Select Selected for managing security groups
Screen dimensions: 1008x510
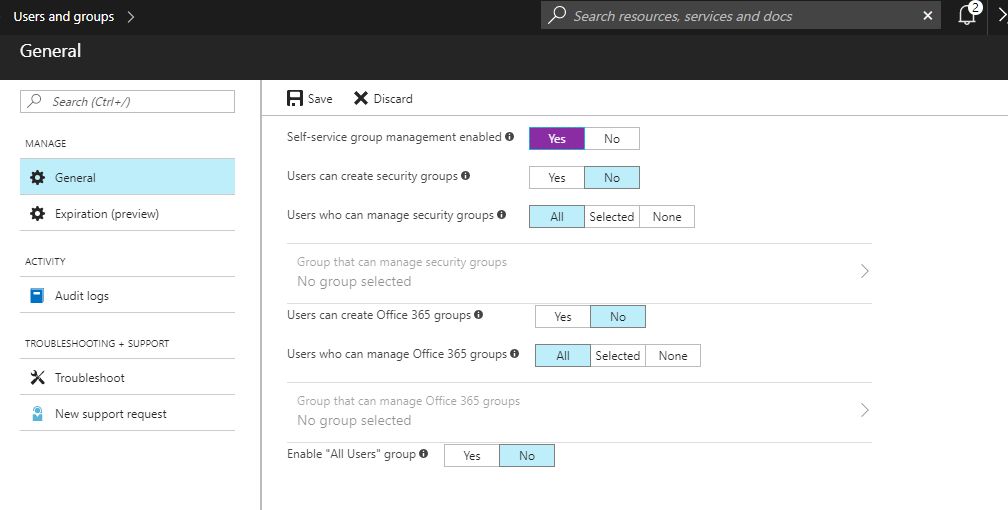pyautogui.click(x=612, y=217)
